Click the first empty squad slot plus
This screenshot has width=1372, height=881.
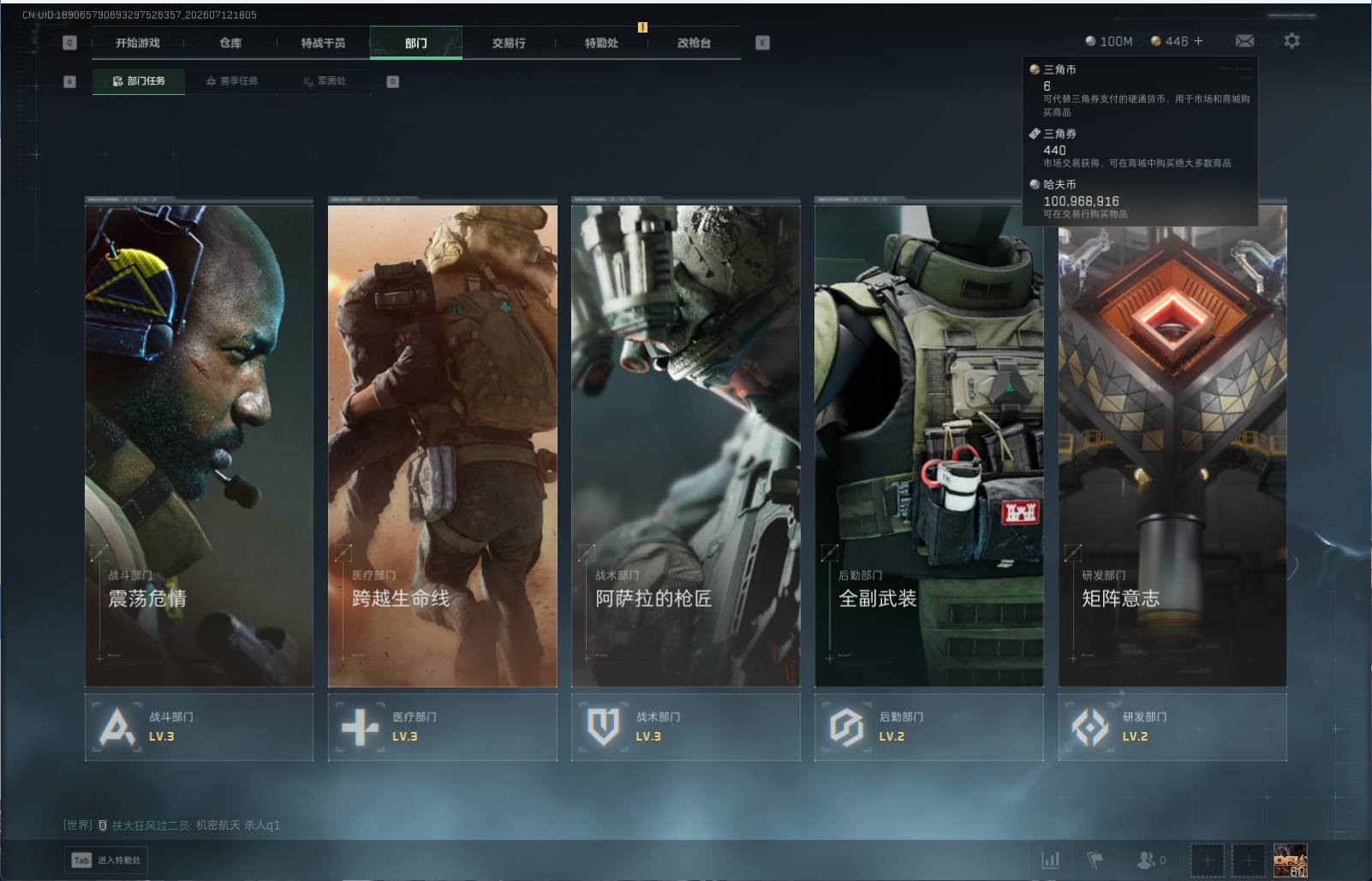click(1207, 860)
